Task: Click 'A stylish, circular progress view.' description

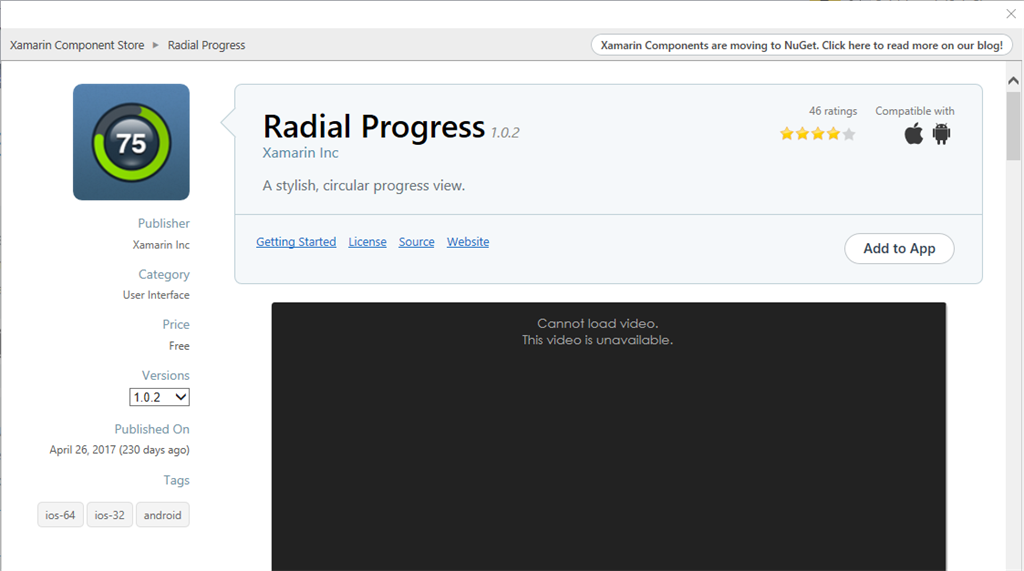Action: tap(364, 186)
